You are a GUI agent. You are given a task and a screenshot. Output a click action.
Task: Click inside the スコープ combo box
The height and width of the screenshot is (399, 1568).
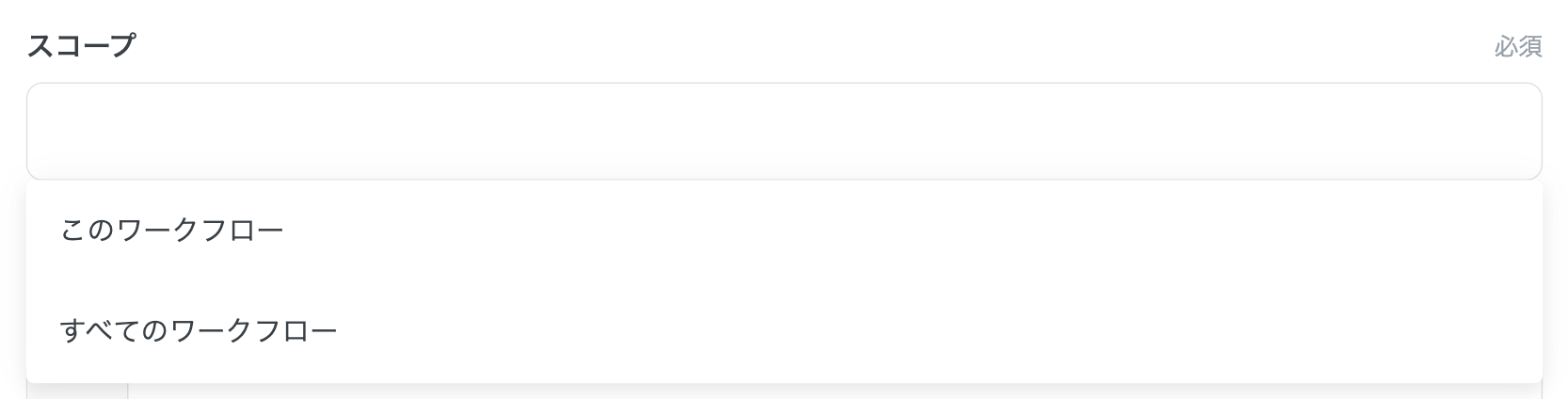pos(783,131)
